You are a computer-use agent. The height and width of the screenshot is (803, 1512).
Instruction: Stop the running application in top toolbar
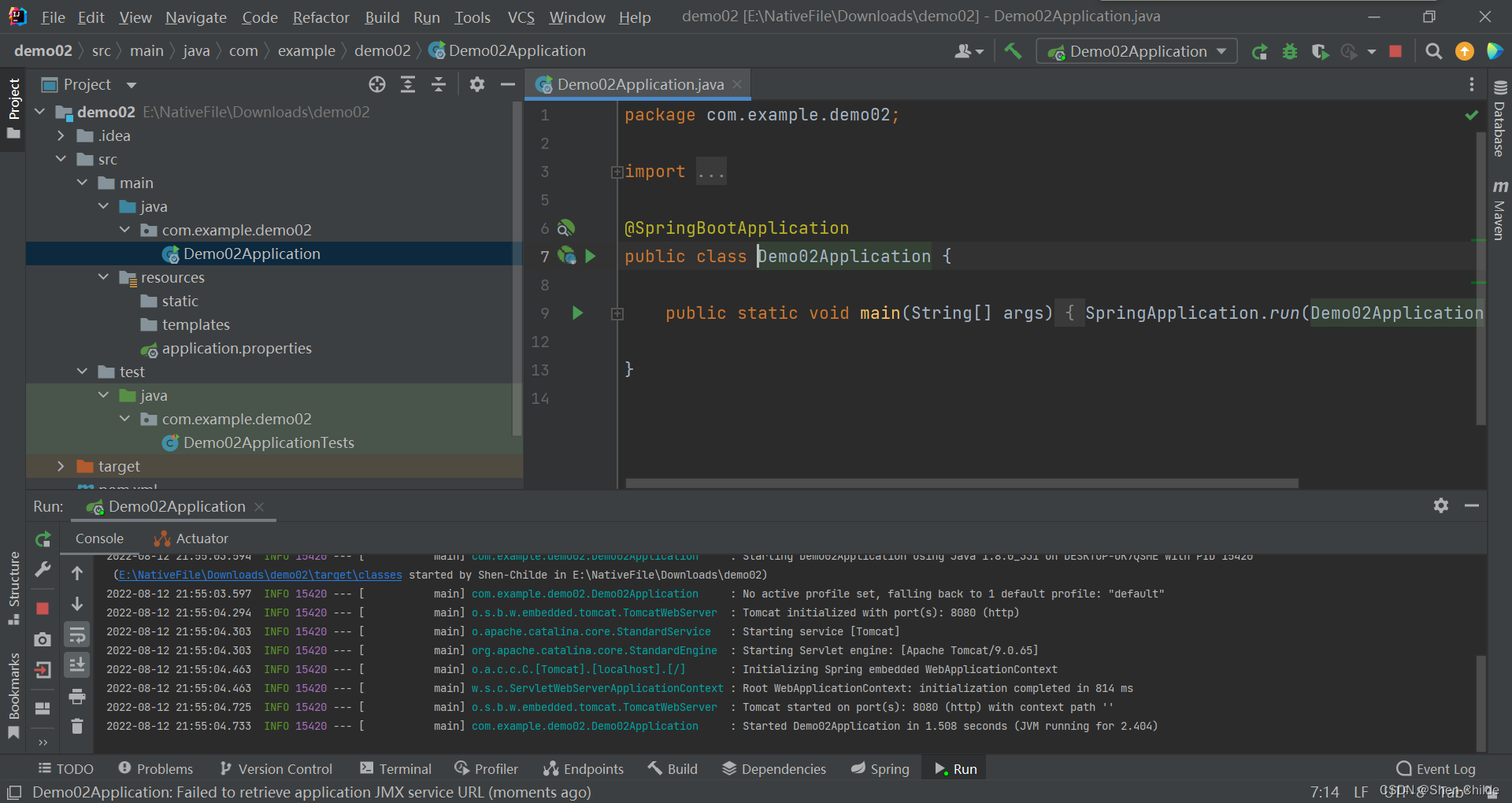[1395, 51]
